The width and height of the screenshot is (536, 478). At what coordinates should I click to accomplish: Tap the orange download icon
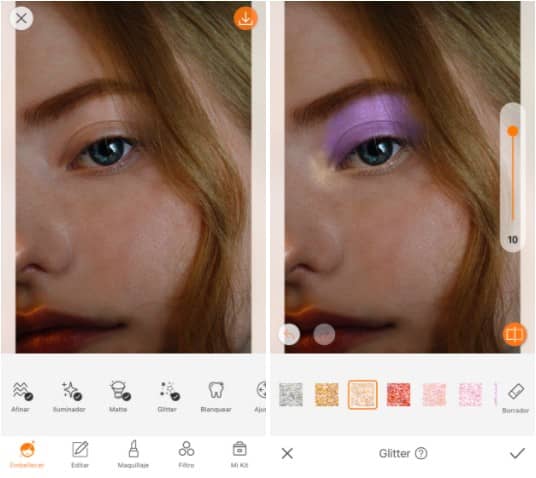245,18
